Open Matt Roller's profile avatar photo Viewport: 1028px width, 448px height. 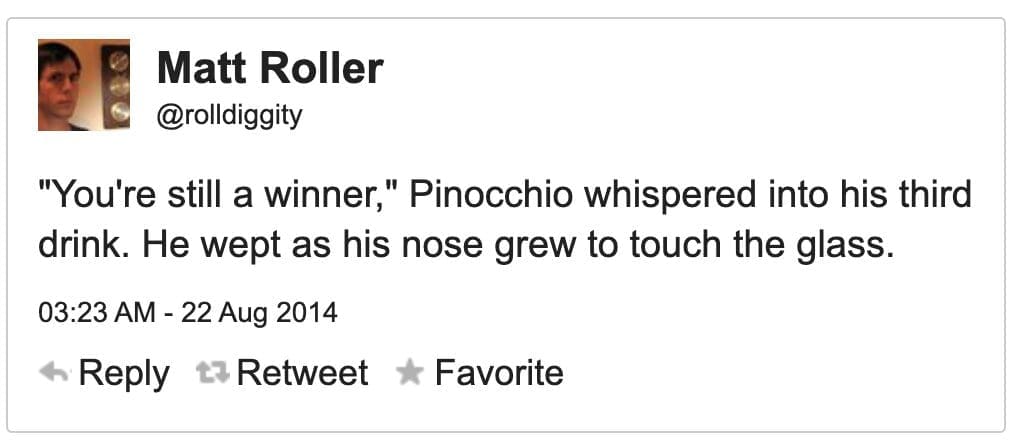pyautogui.click(x=84, y=85)
